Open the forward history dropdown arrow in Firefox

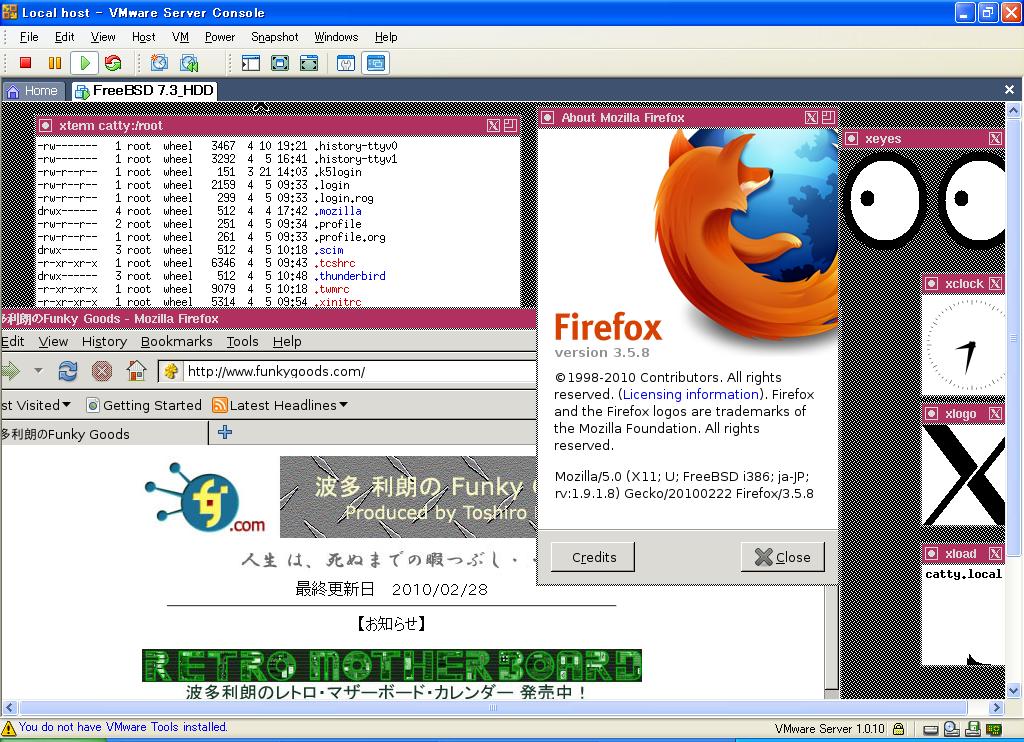tap(39, 371)
